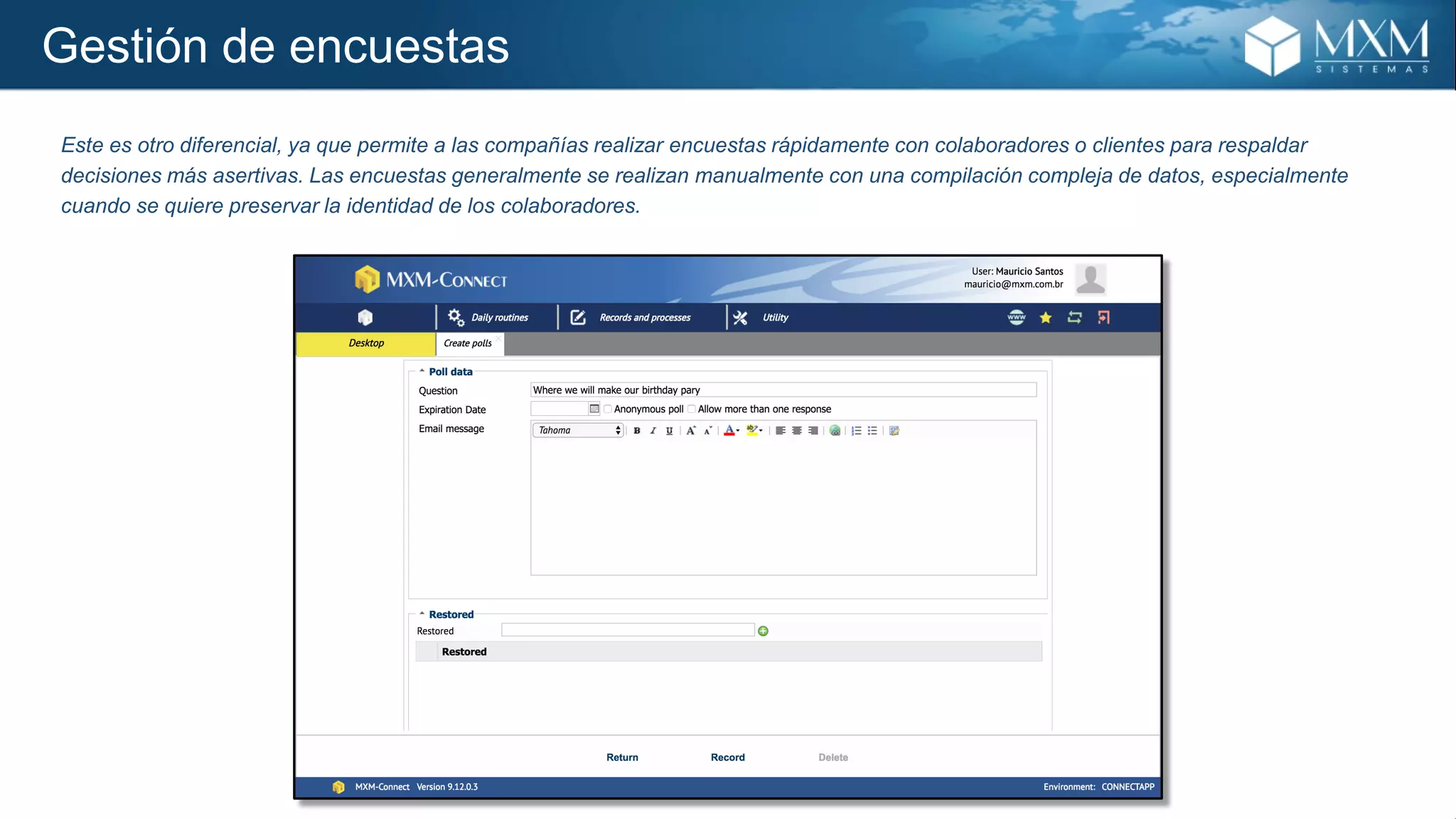This screenshot has width=1456, height=819.
Task: Click the user avatar picture
Action: click(x=1091, y=278)
